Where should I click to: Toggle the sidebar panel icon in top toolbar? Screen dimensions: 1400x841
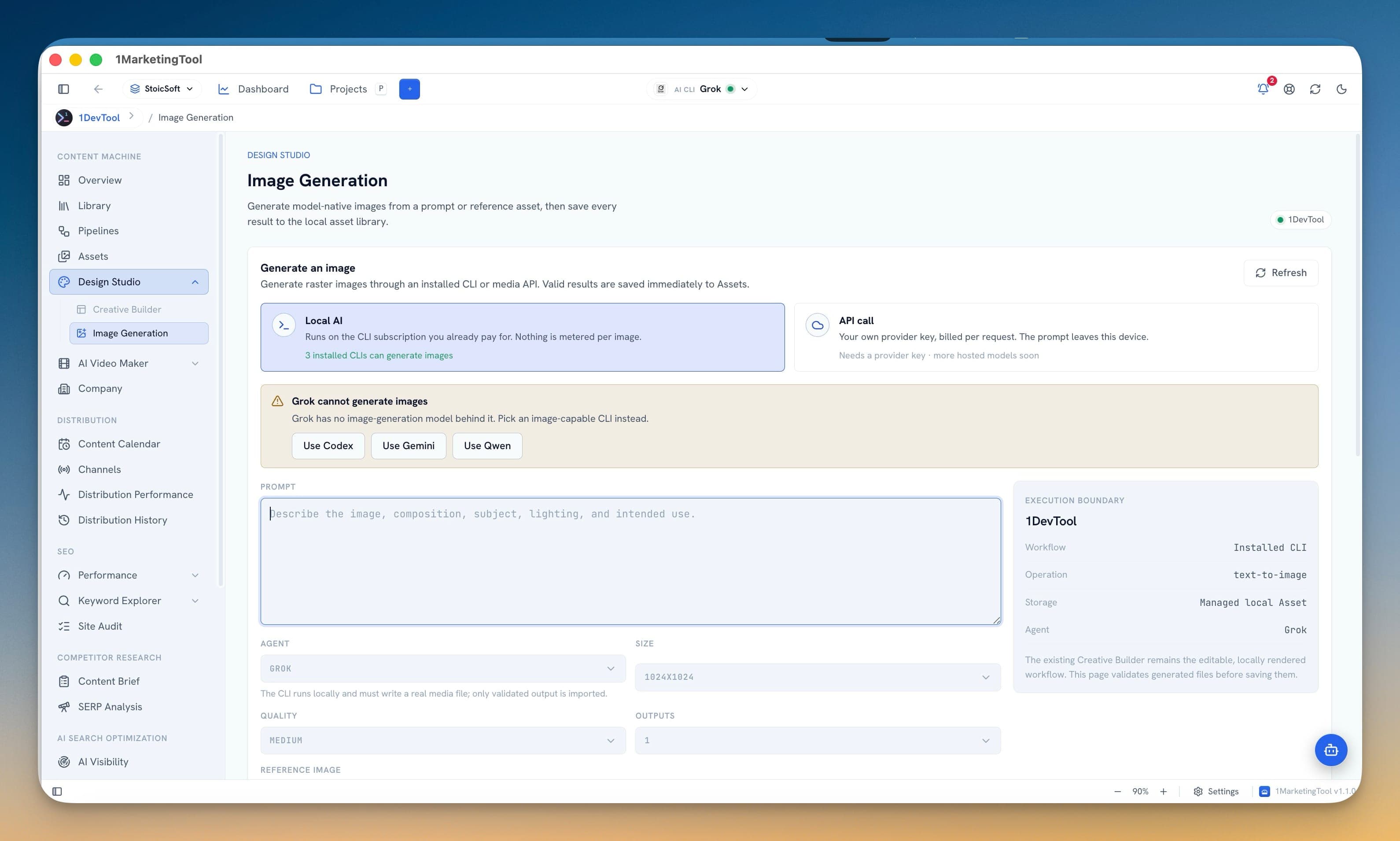[63, 89]
